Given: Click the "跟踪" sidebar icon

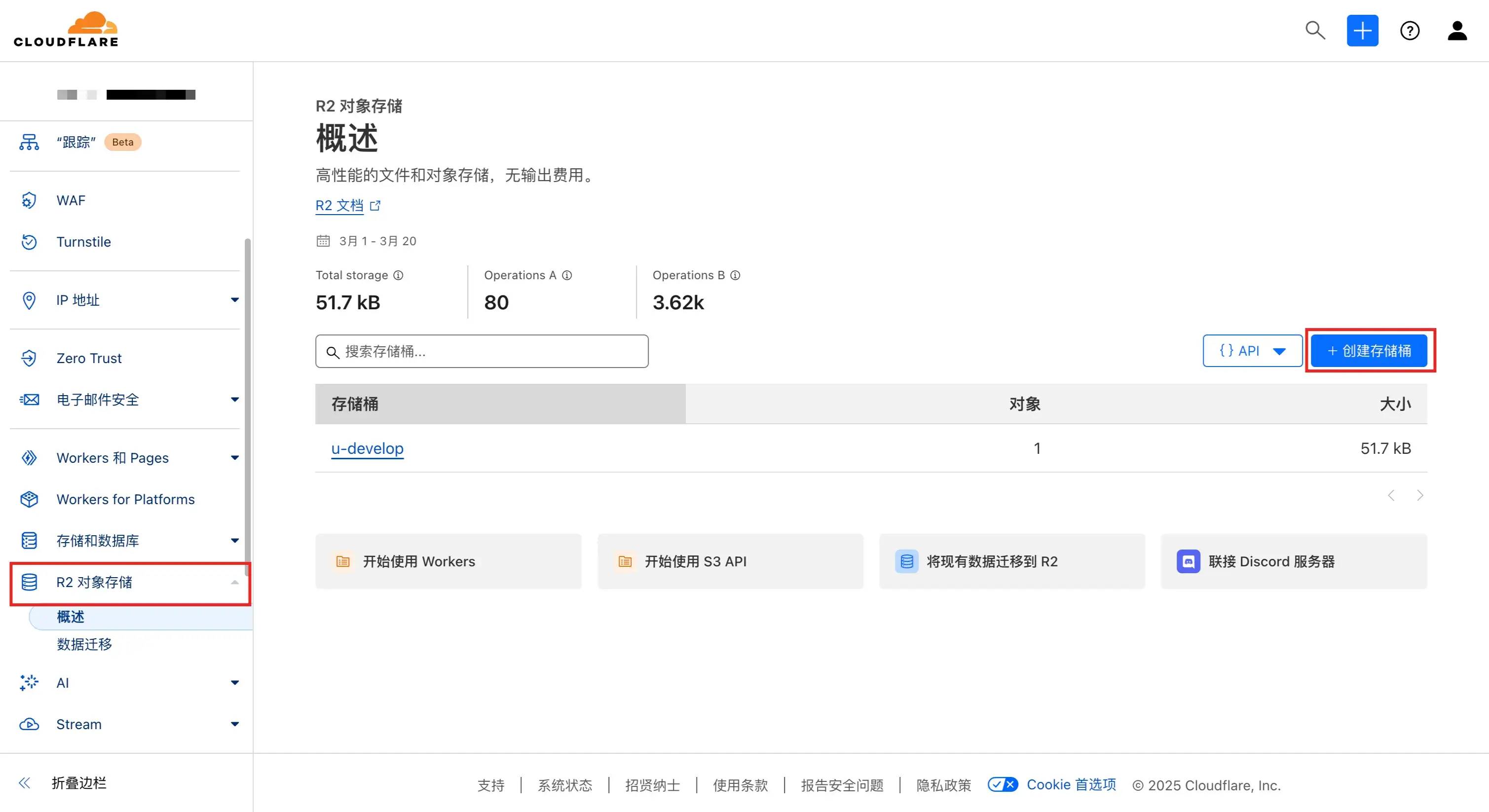Looking at the screenshot, I should (29, 142).
